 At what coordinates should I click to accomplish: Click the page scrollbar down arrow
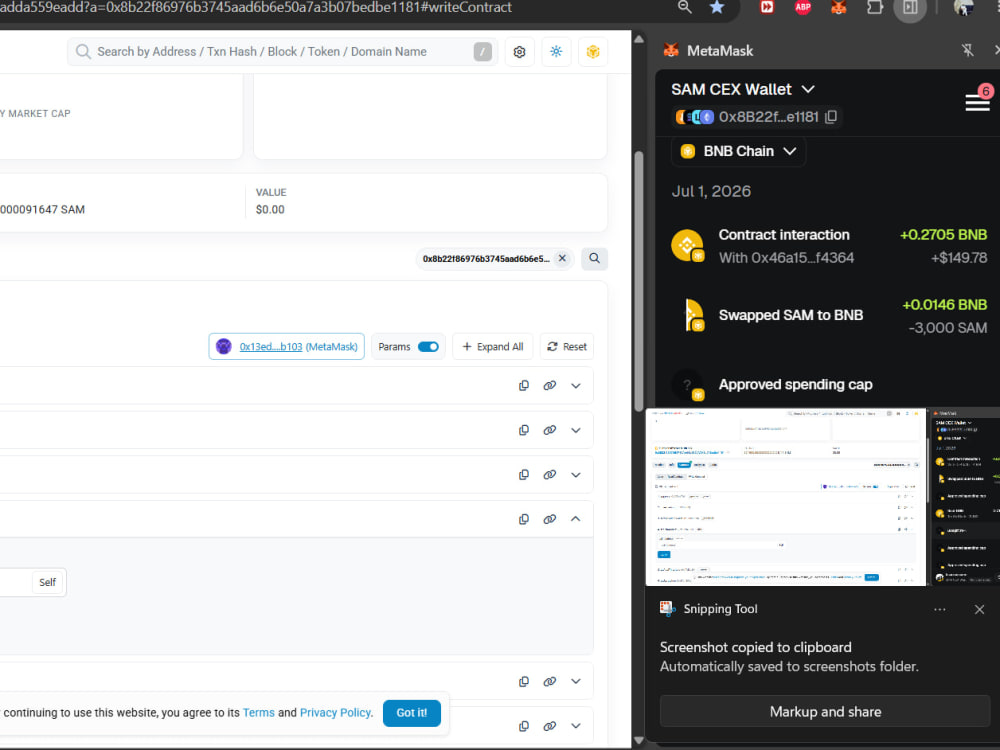(x=638, y=740)
